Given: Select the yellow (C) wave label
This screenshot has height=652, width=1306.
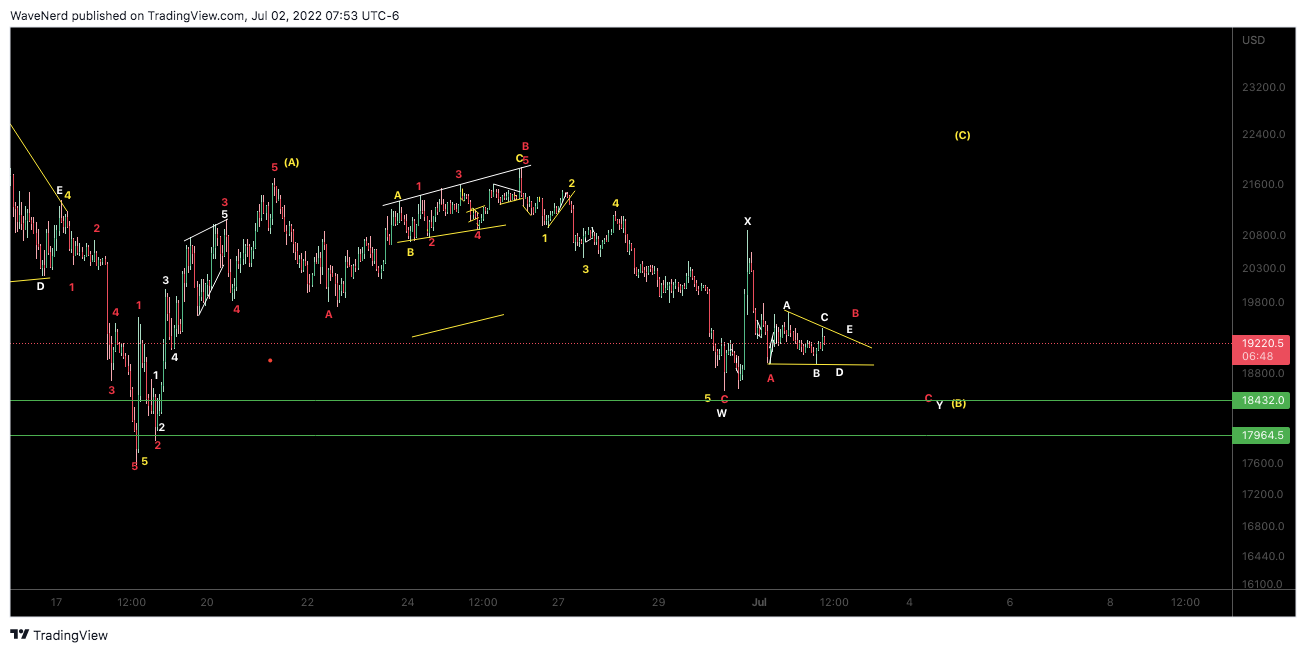Looking at the screenshot, I should click(x=962, y=135).
